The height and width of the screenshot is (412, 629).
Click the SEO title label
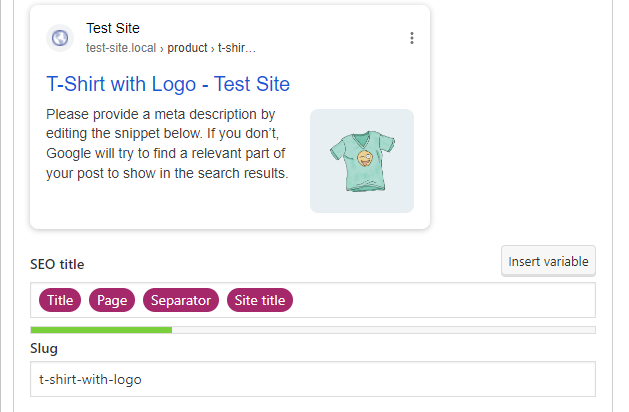57,264
